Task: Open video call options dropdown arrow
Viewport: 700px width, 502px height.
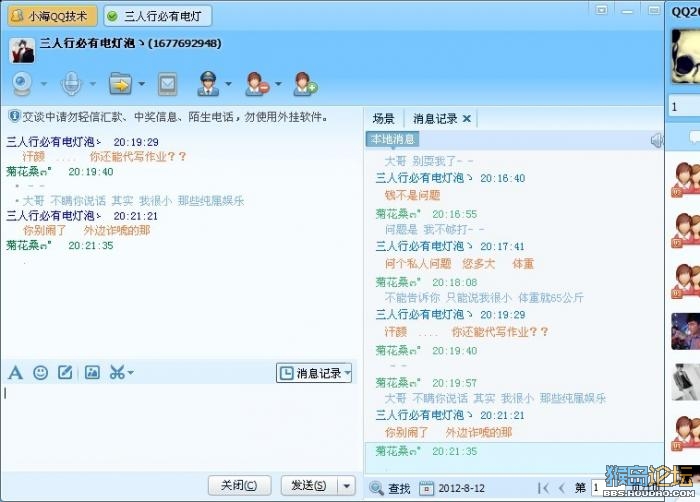Action: [43, 84]
